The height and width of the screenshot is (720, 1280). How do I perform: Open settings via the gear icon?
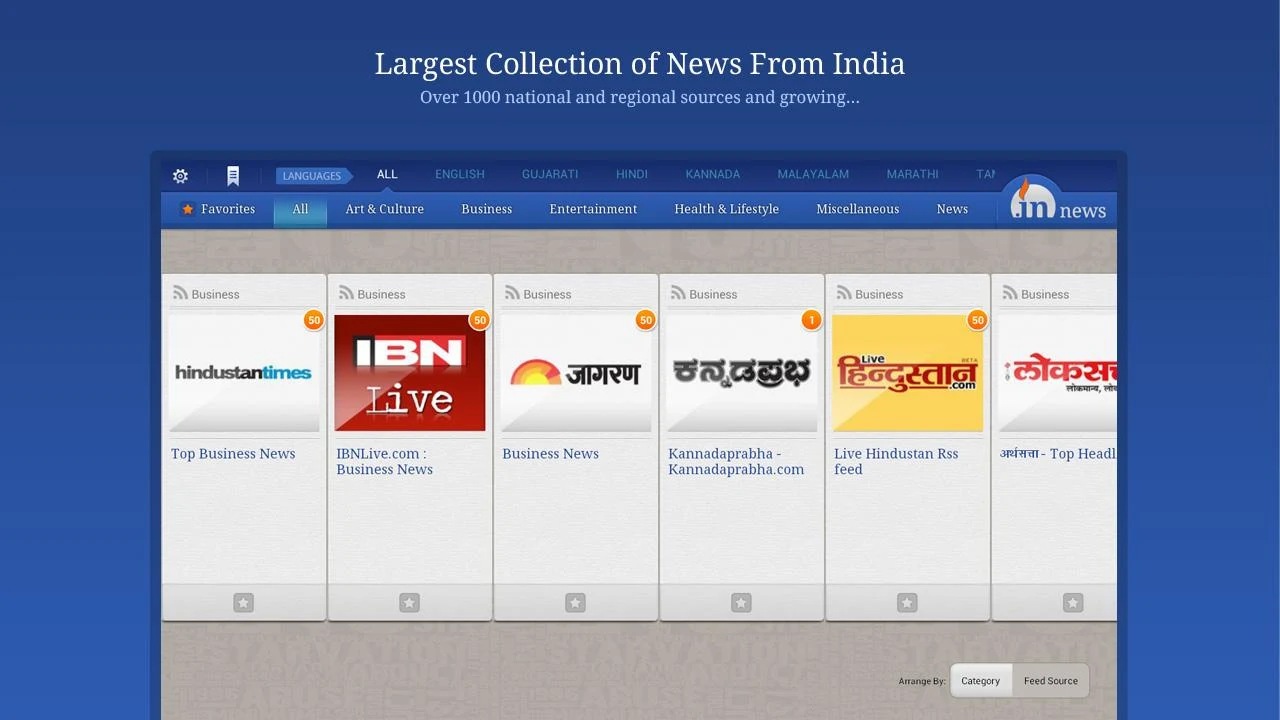(180, 176)
